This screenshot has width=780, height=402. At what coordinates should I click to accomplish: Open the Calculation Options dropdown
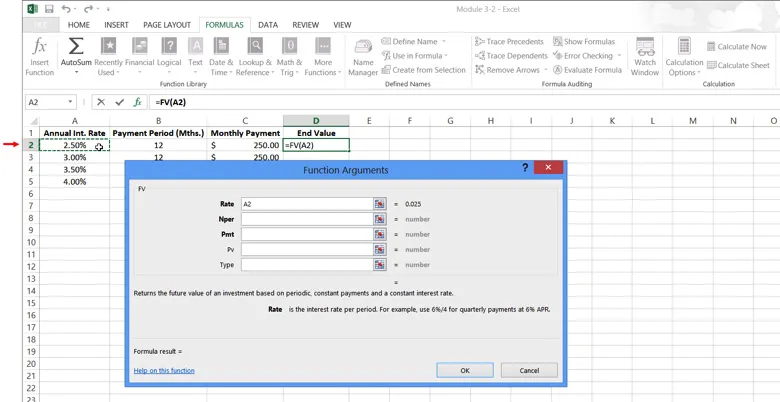pyautogui.click(x=684, y=56)
